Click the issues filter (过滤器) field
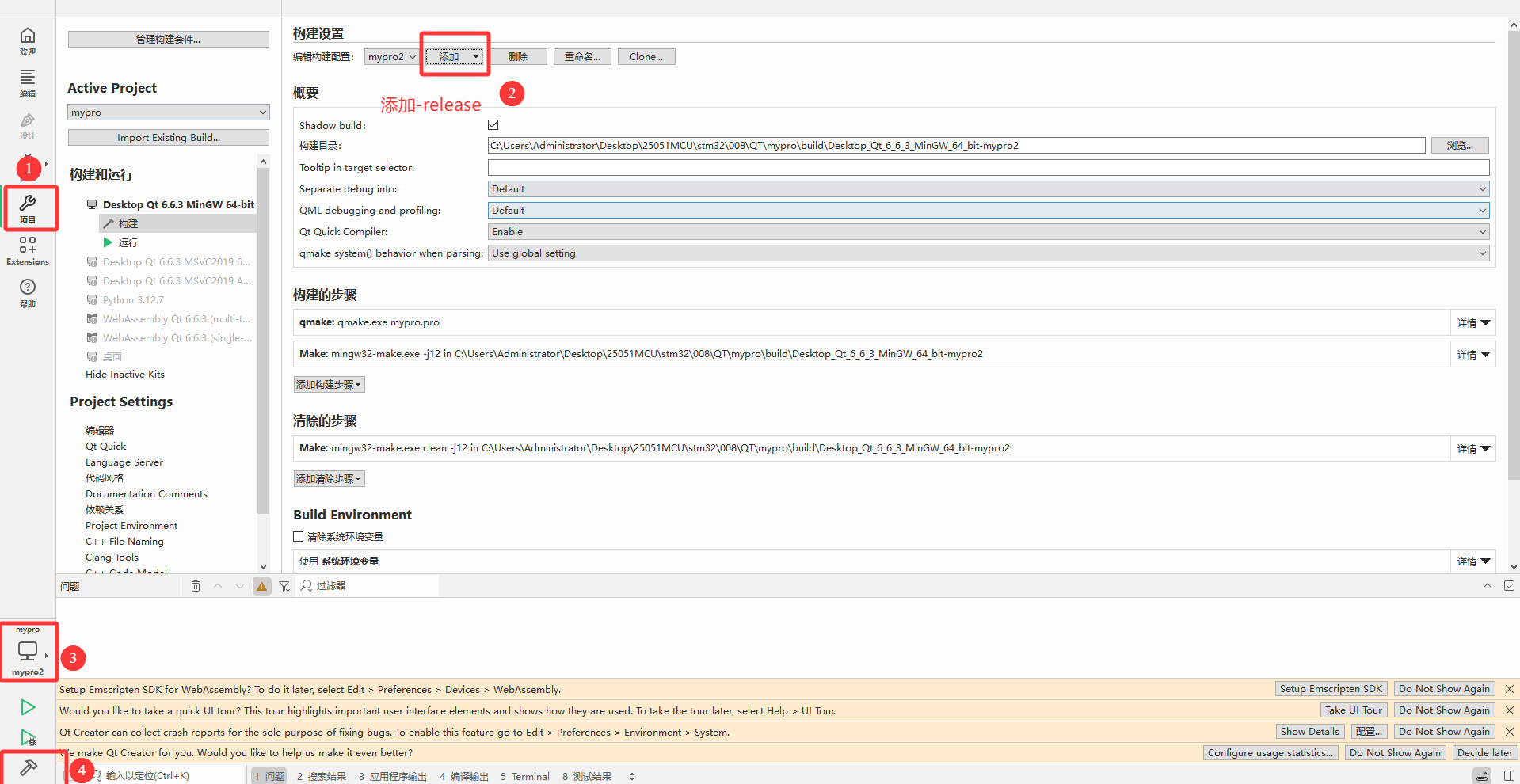This screenshot has height=784, width=1520. [368, 586]
